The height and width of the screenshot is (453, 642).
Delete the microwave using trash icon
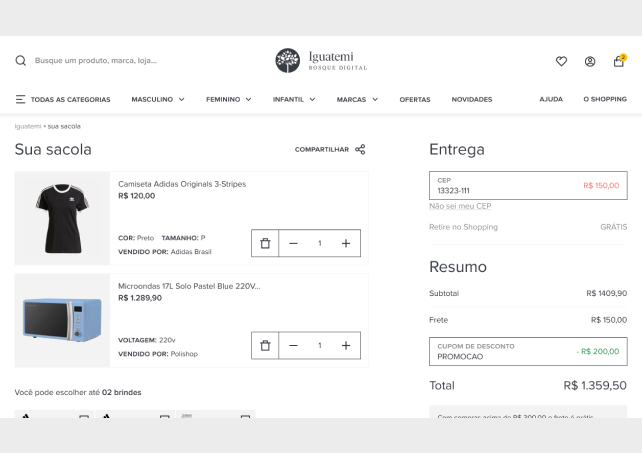pos(265,345)
